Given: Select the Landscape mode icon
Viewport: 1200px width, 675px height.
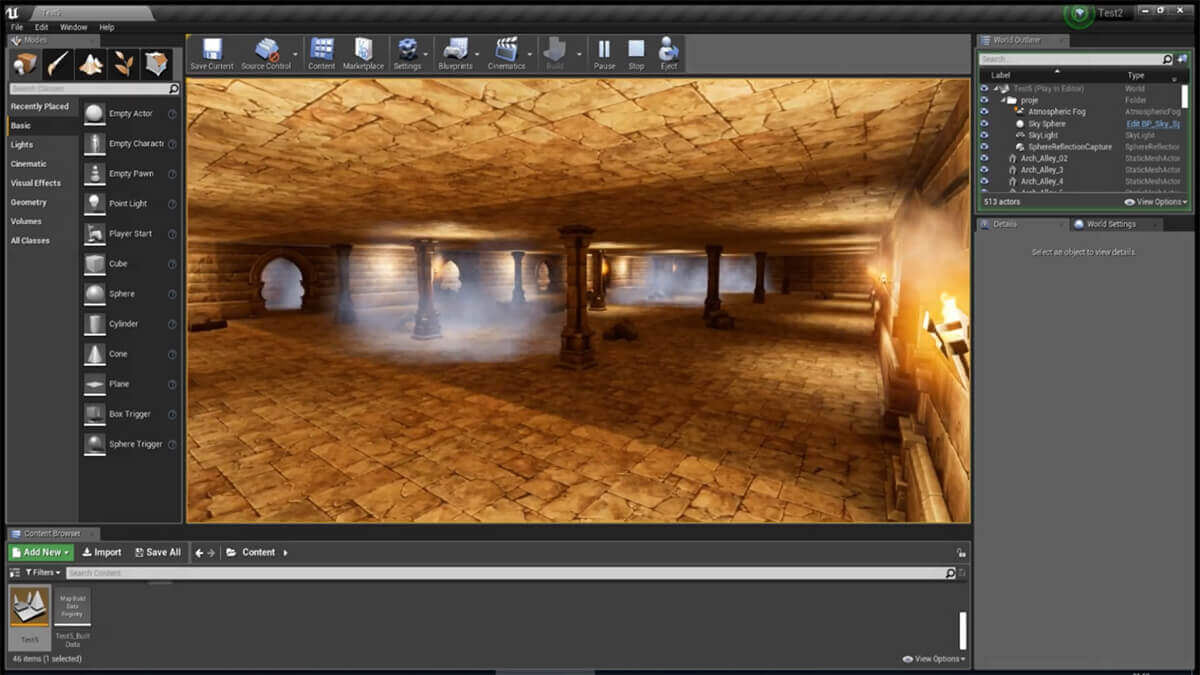Looking at the screenshot, I should (91, 64).
